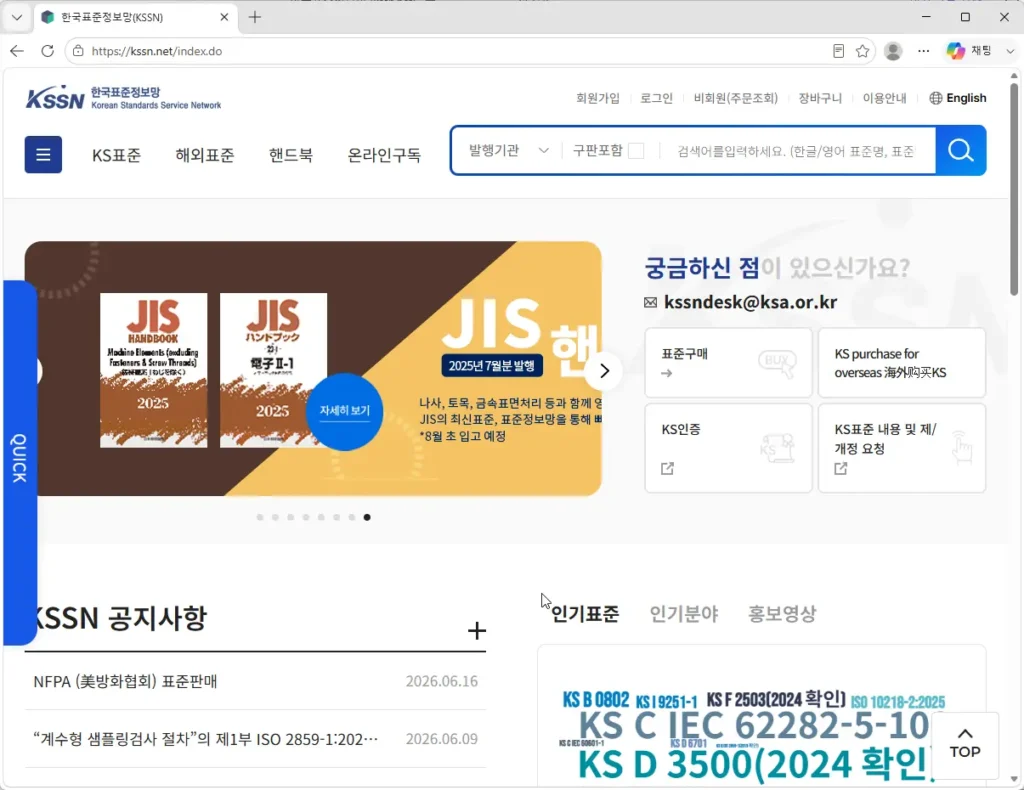This screenshot has width=1024, height=790.
Task: Close the KSSN browser tab
Action: (x=224, y=17)
